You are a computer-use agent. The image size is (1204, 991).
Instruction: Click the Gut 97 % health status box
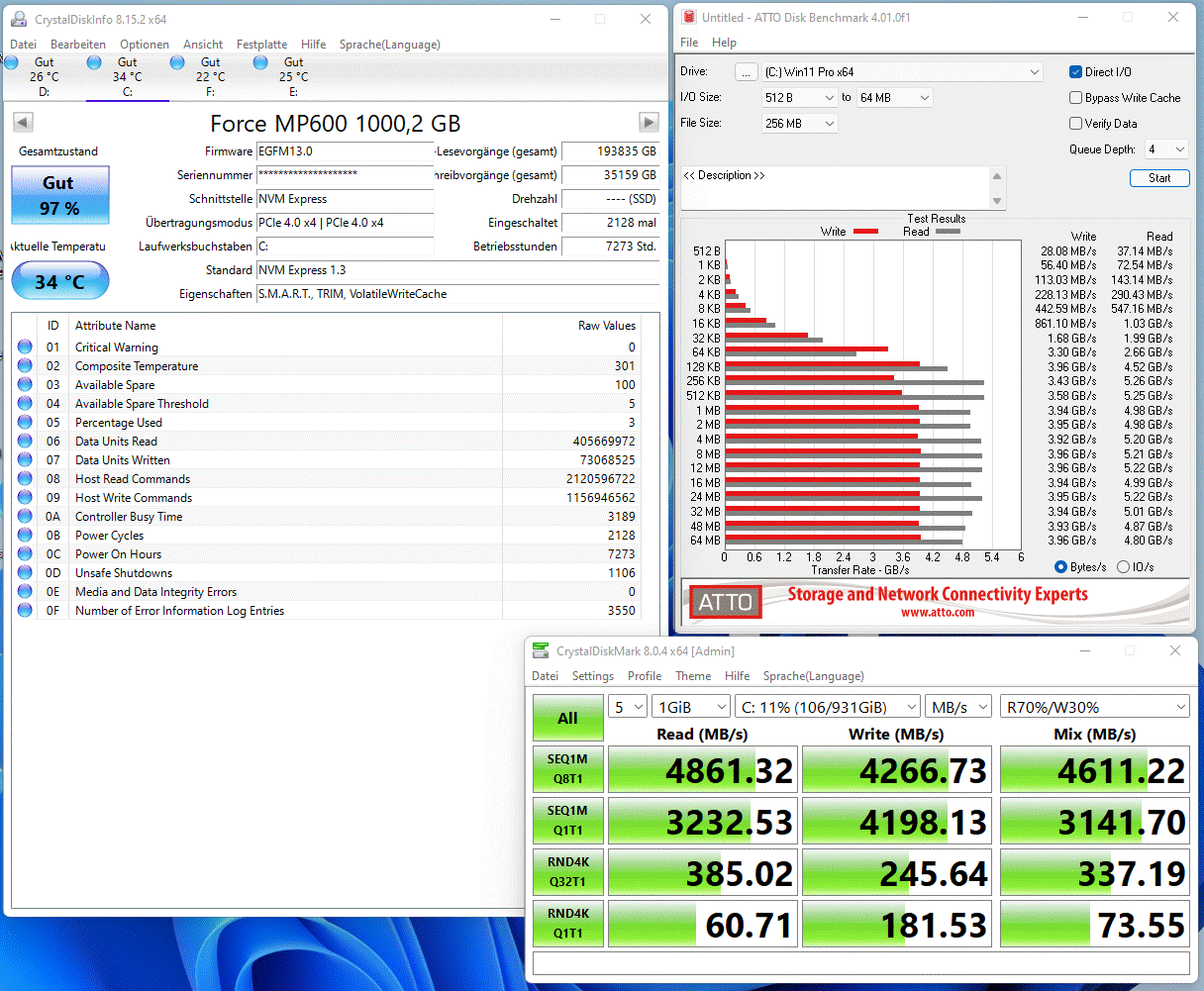tap(59, 195)
